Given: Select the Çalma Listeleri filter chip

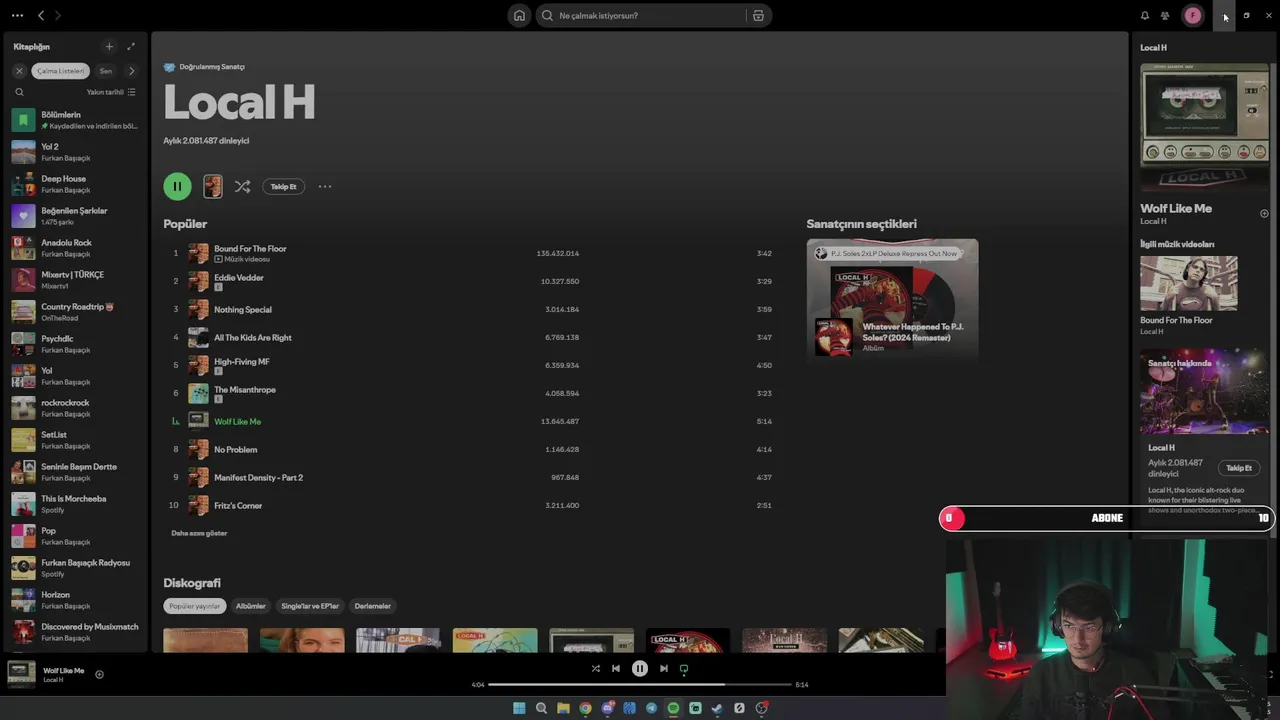Looking at the screenshot, I should click(61, 71).
